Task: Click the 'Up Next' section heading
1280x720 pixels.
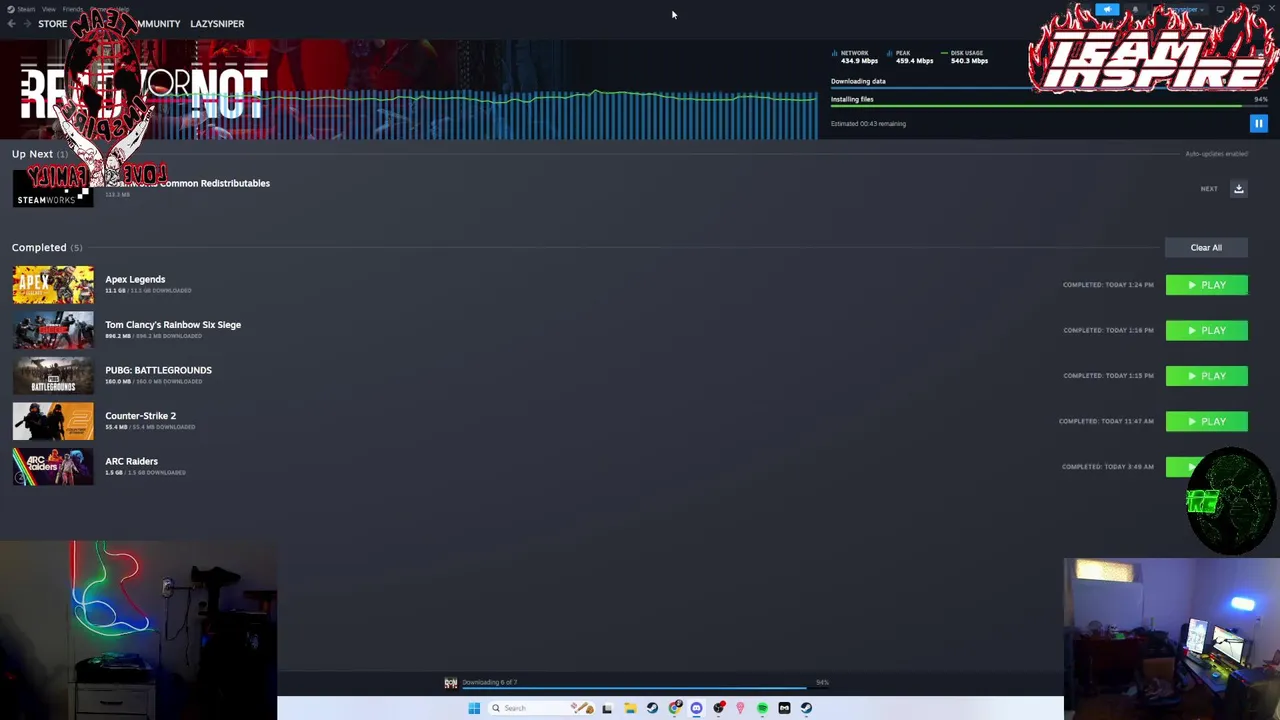Action: pyautogui.click(x=32, y=154)
